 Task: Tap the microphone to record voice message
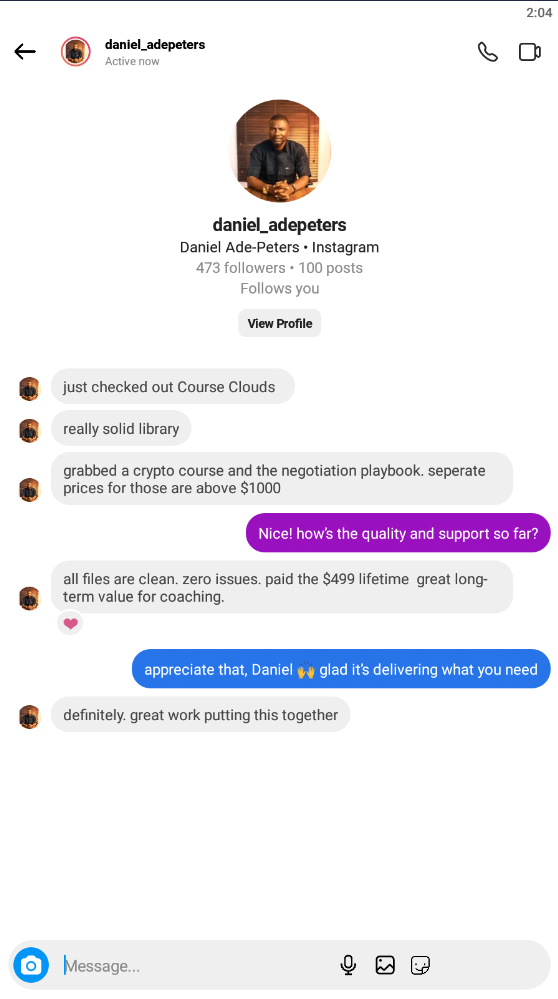(x=348, y=965)
